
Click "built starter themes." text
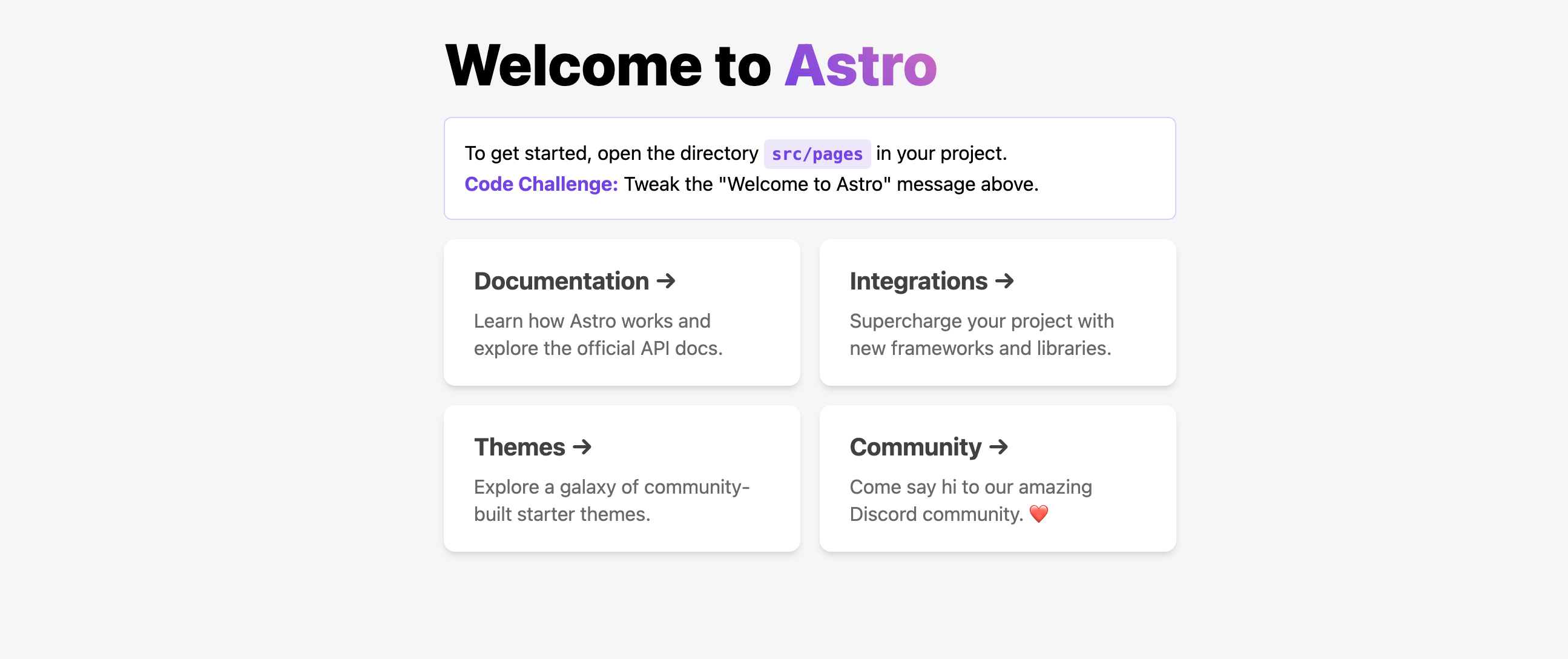coord(562,515)
